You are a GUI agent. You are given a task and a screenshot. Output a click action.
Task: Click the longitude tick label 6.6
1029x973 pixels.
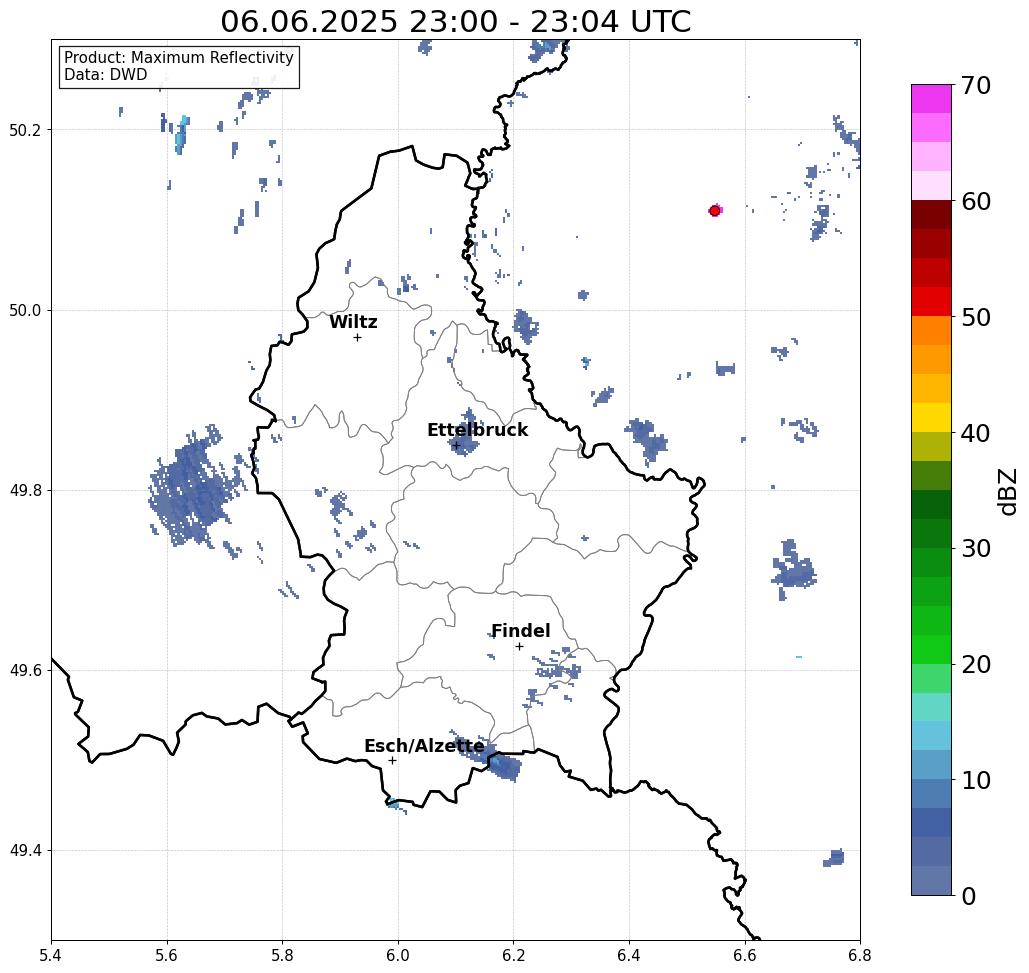744,955
